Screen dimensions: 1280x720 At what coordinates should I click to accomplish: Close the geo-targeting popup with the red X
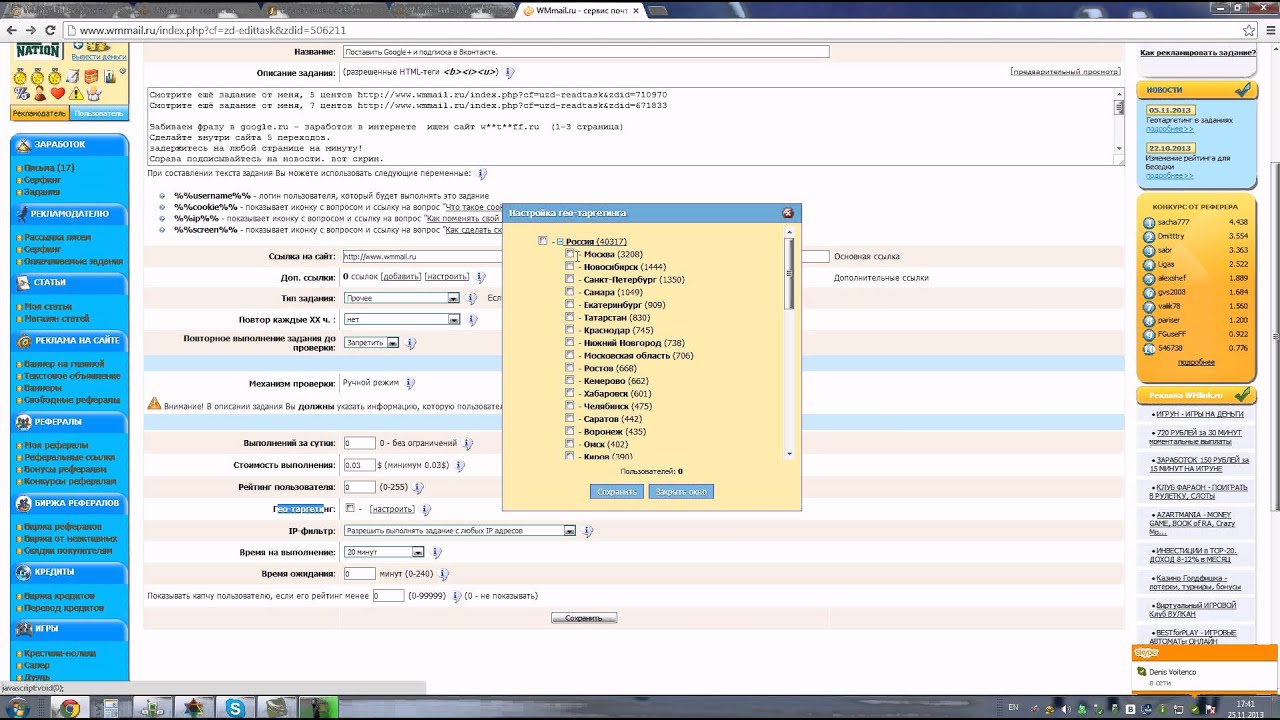pyautogui.click(x=787, y=213)
